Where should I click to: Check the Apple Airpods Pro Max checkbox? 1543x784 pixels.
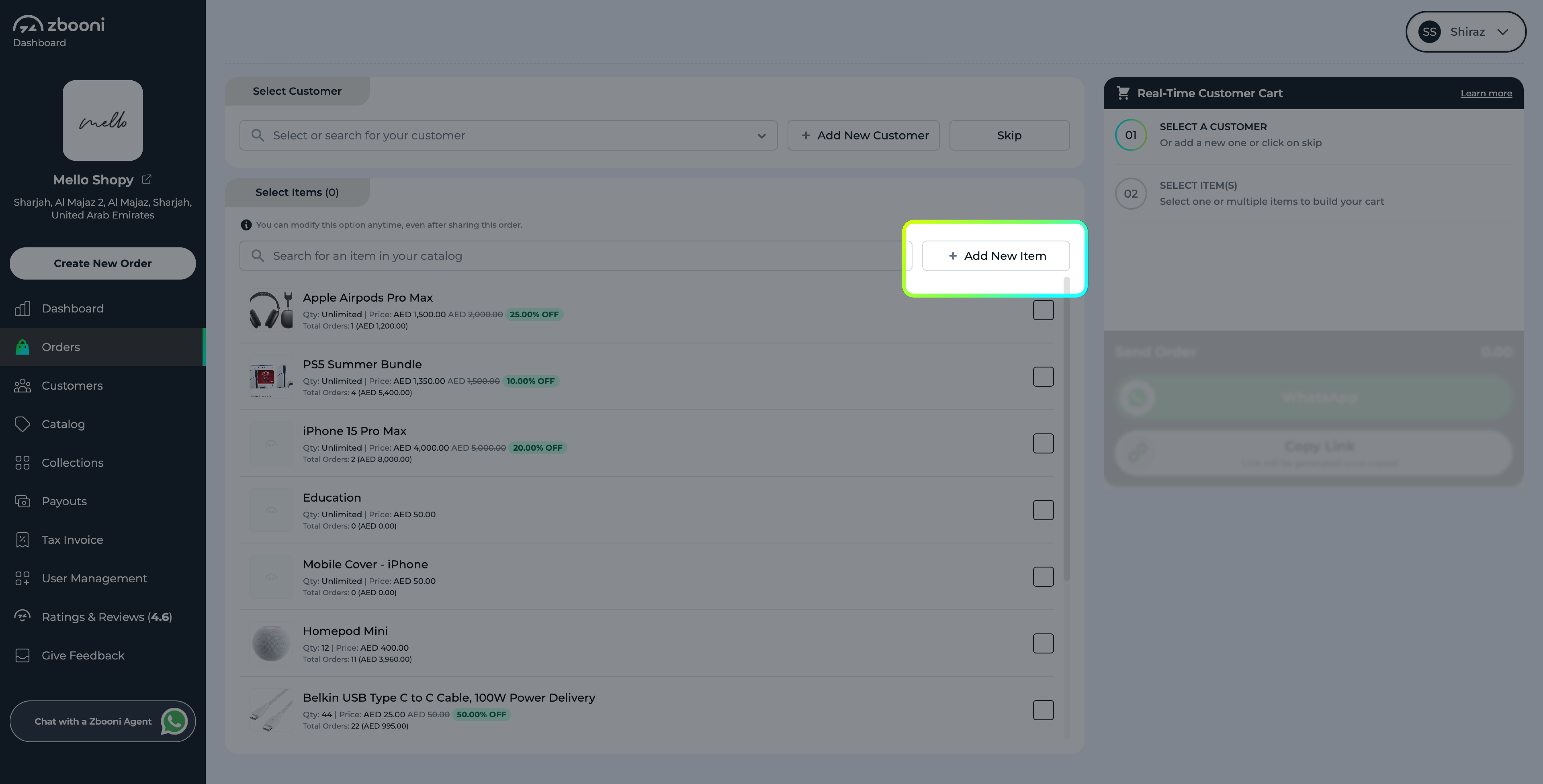1043,310
